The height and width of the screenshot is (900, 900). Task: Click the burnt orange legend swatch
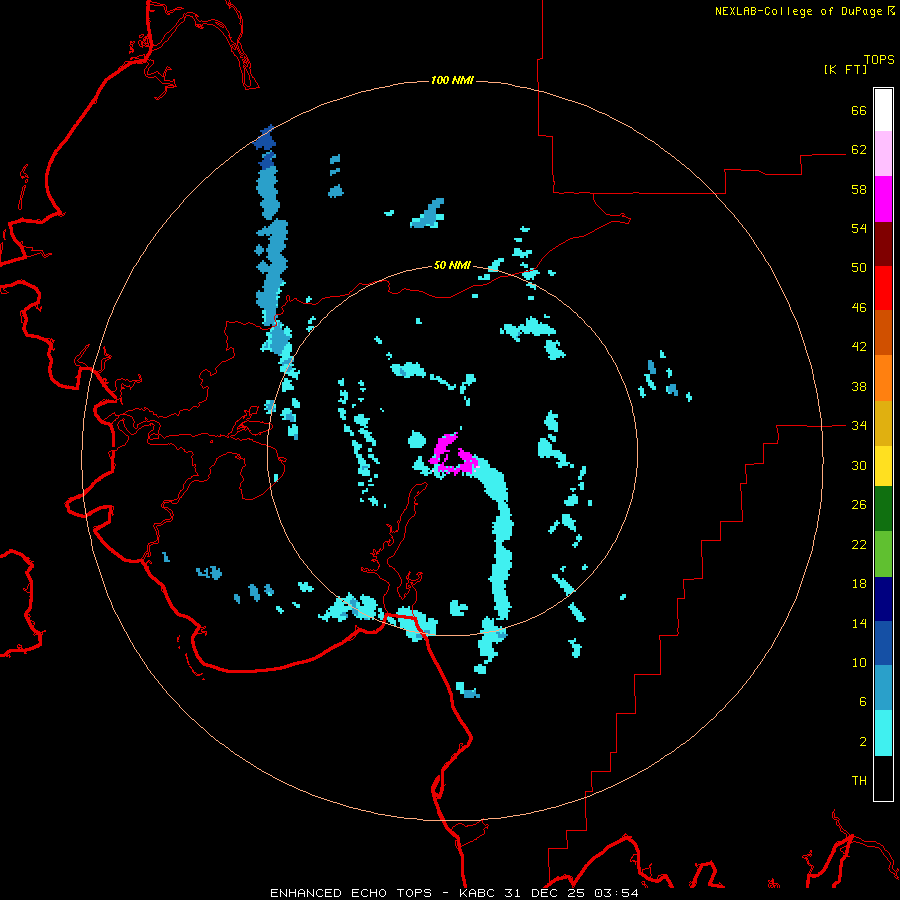click(x=883, y=332)
